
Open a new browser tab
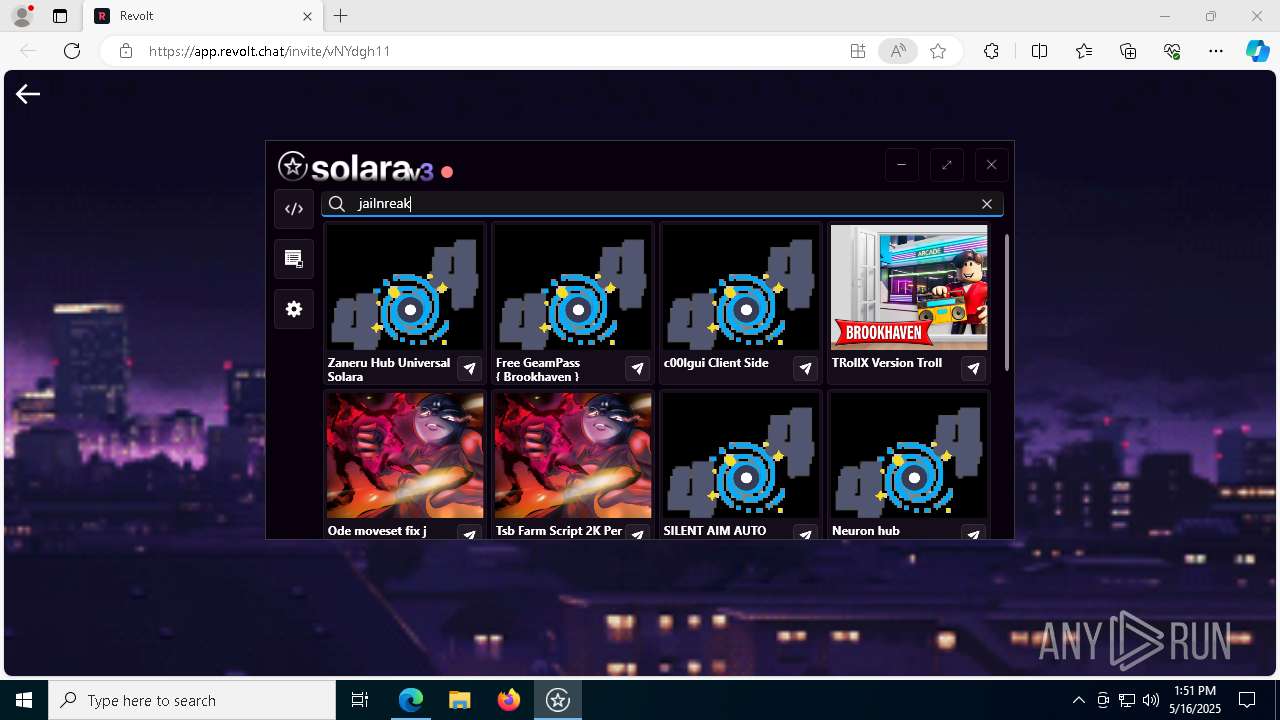341,16
